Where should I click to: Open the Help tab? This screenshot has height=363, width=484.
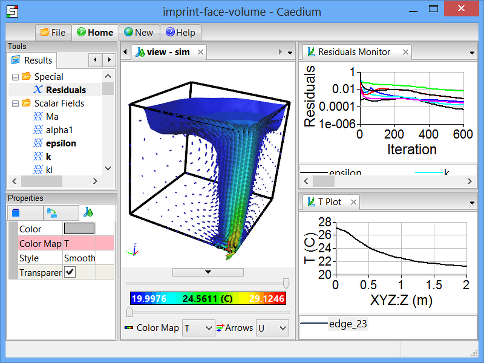tap(180, 33)
